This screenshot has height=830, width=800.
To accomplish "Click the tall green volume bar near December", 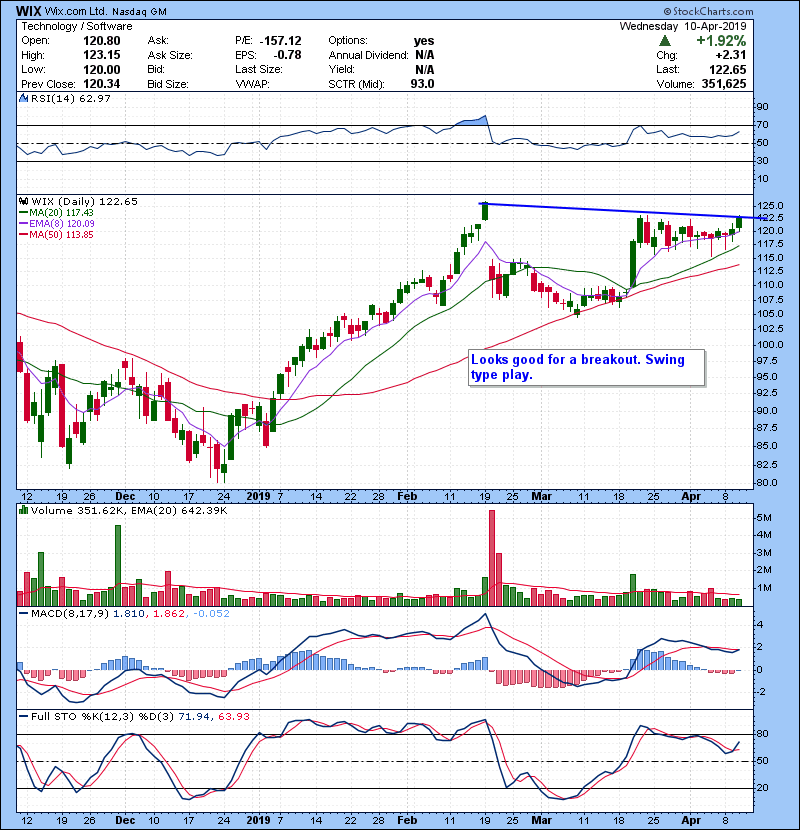I will tap(118, 565).
